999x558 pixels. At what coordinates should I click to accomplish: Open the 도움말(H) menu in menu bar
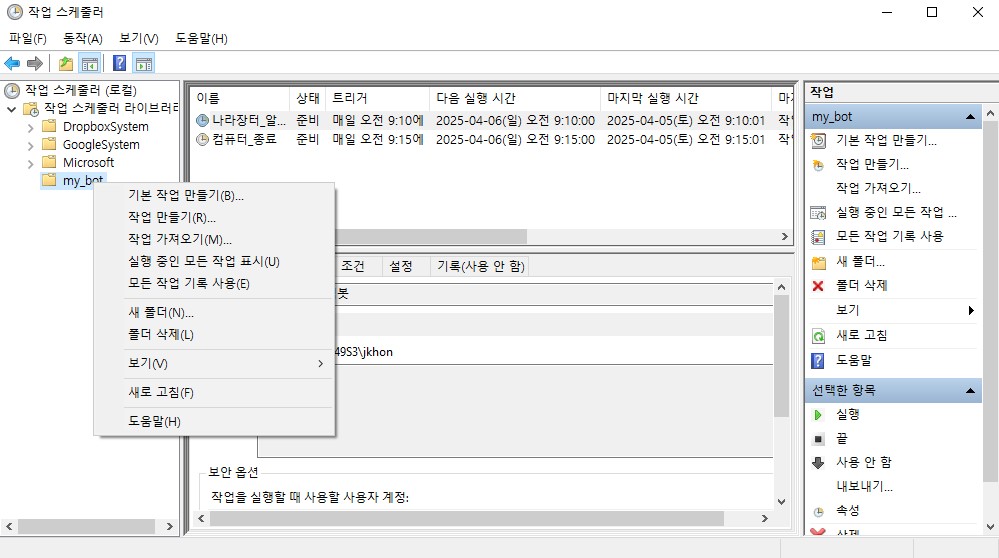[201, 38]
